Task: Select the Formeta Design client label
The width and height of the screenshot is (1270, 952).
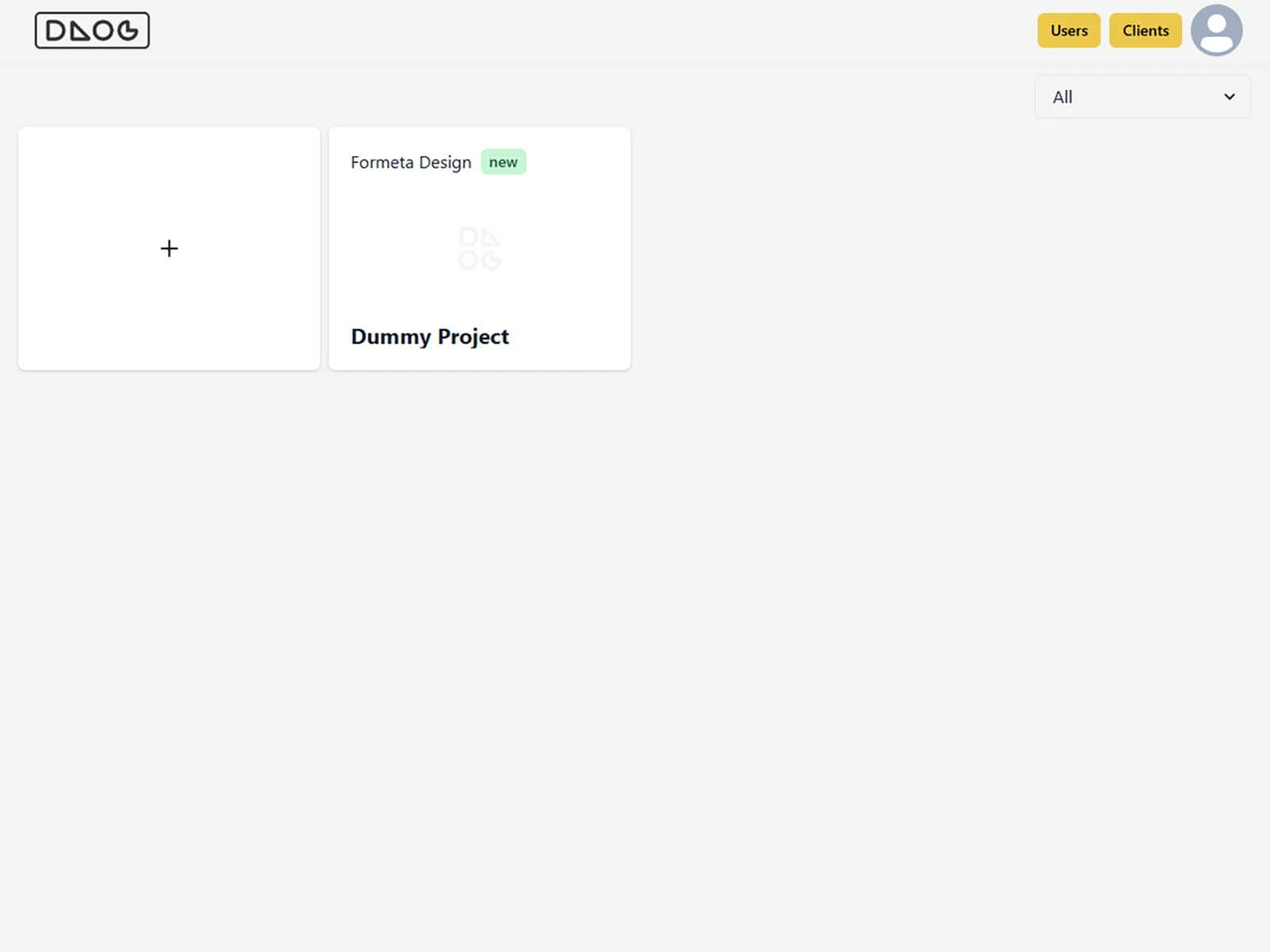Action: (410, 163)
